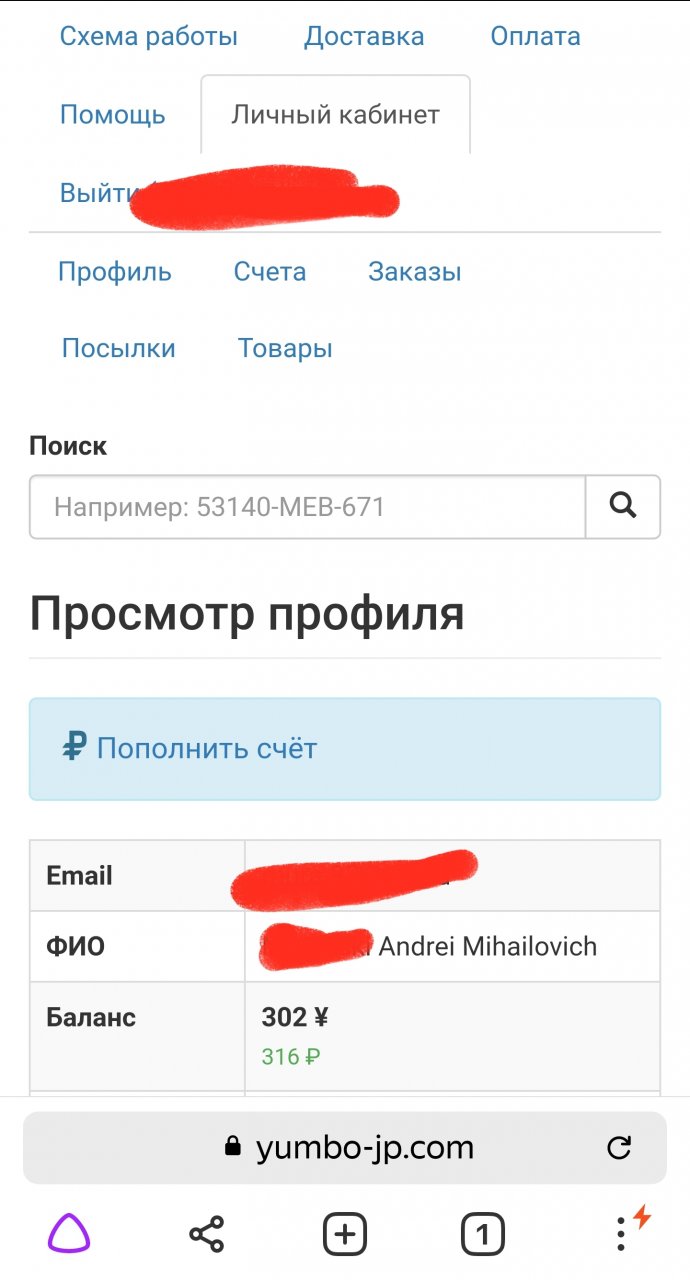Switch to the Счета sub-tab
Image resolution: width=690 pixels, height=1280 pixels.
270,272
